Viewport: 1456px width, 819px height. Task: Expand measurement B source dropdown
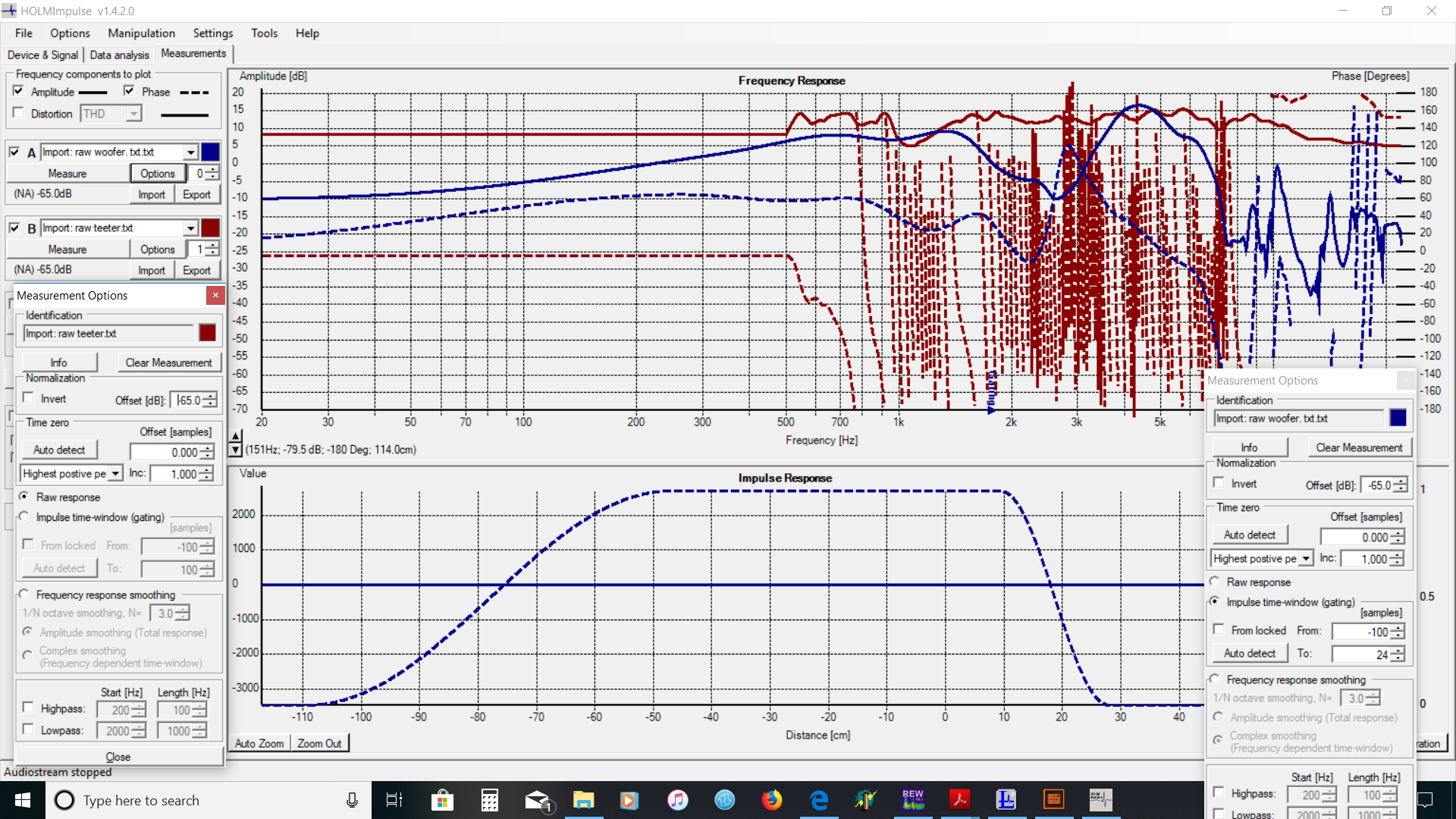[190, 228]
